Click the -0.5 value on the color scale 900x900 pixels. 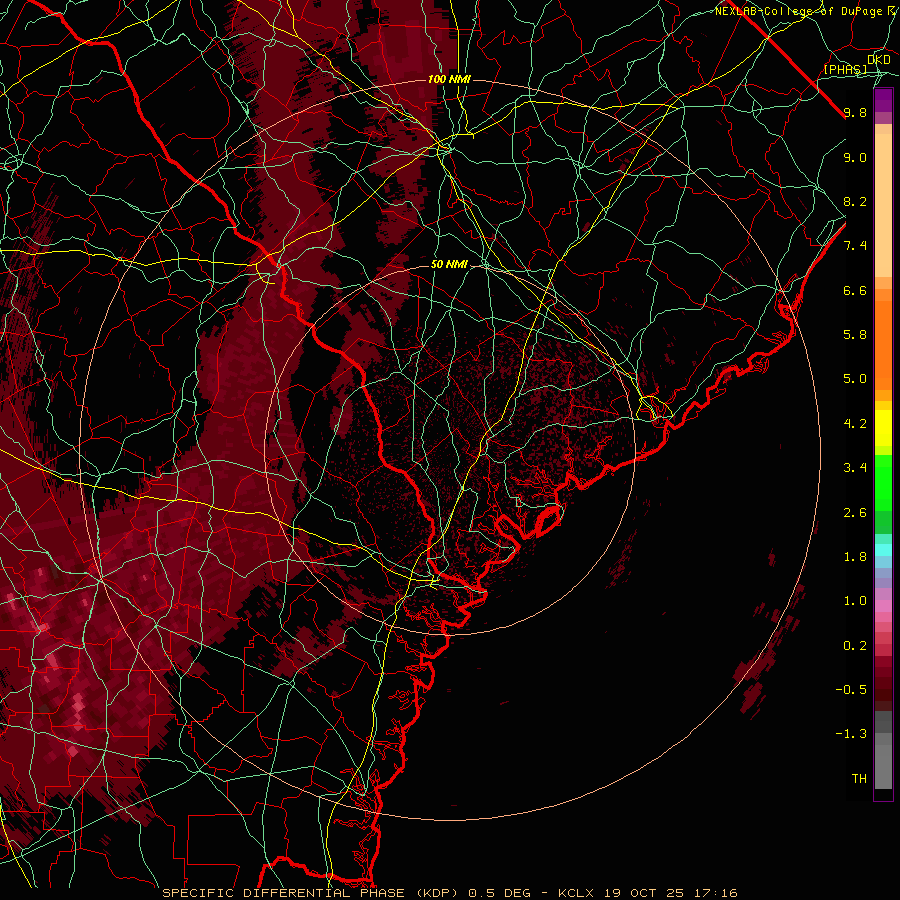(x=851, y=690)
